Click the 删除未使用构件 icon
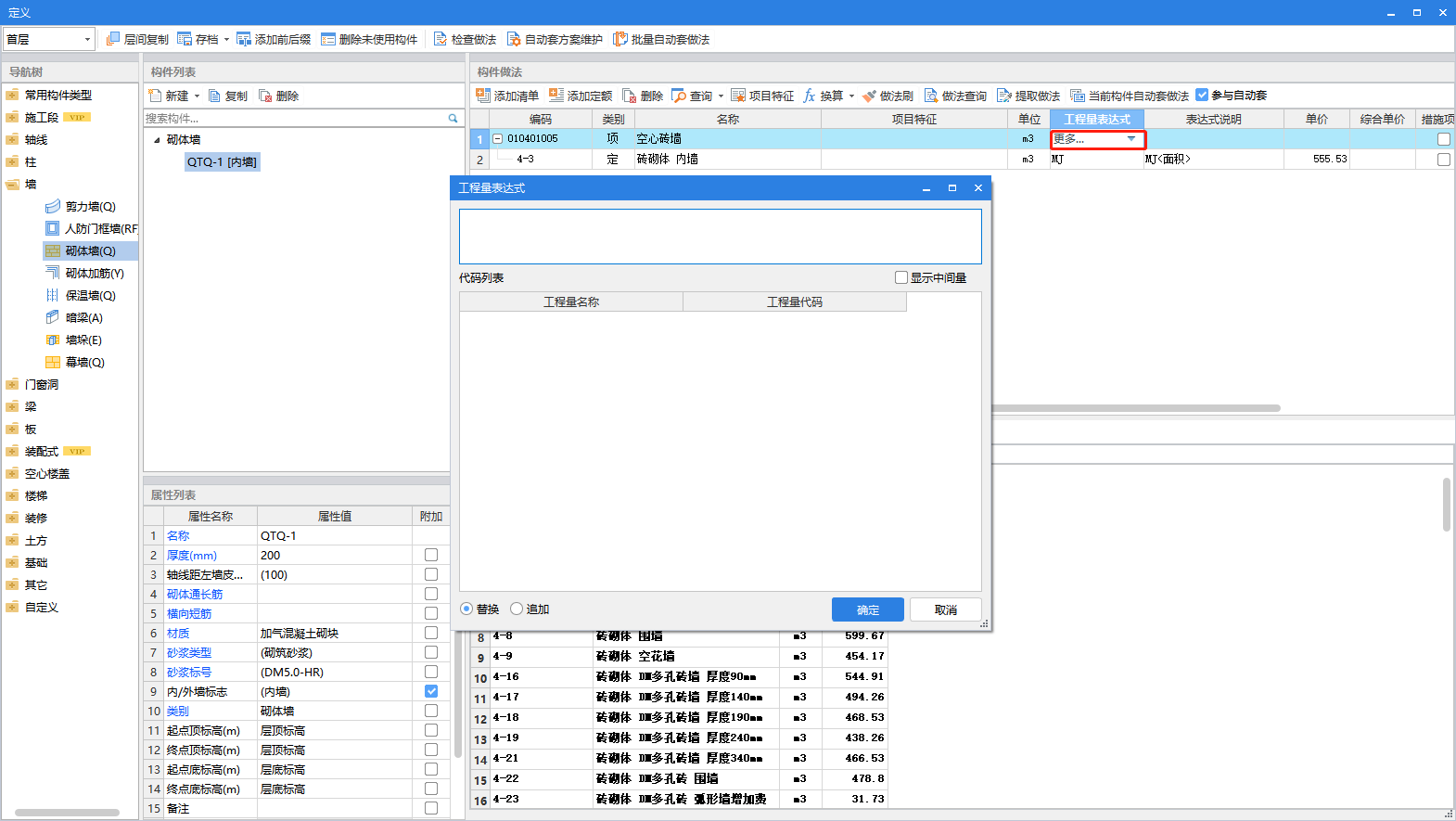Viewport: 1456px width, 821px height. pos(328,39)
